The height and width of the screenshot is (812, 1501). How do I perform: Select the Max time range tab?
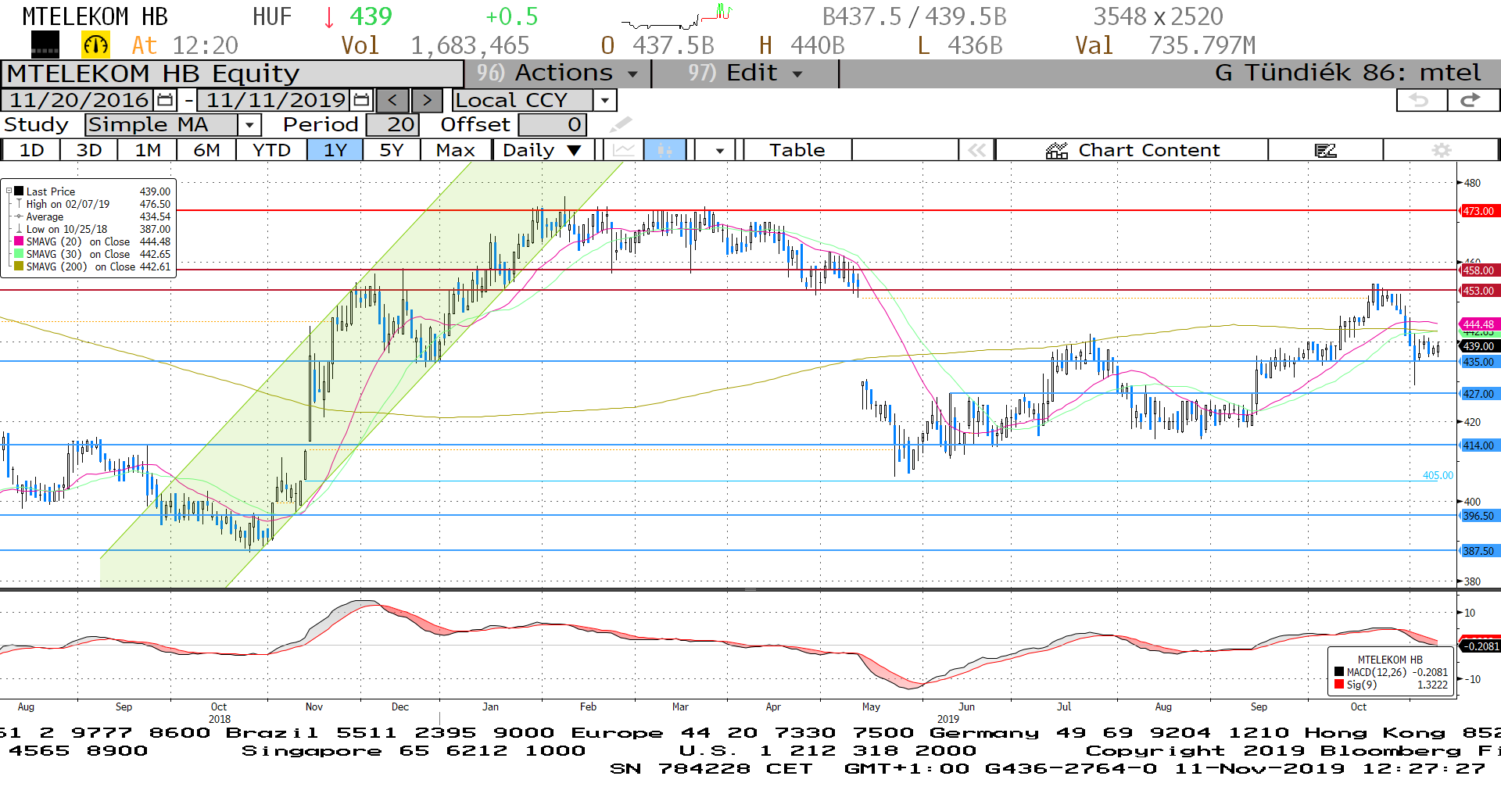tap(456, 150)
